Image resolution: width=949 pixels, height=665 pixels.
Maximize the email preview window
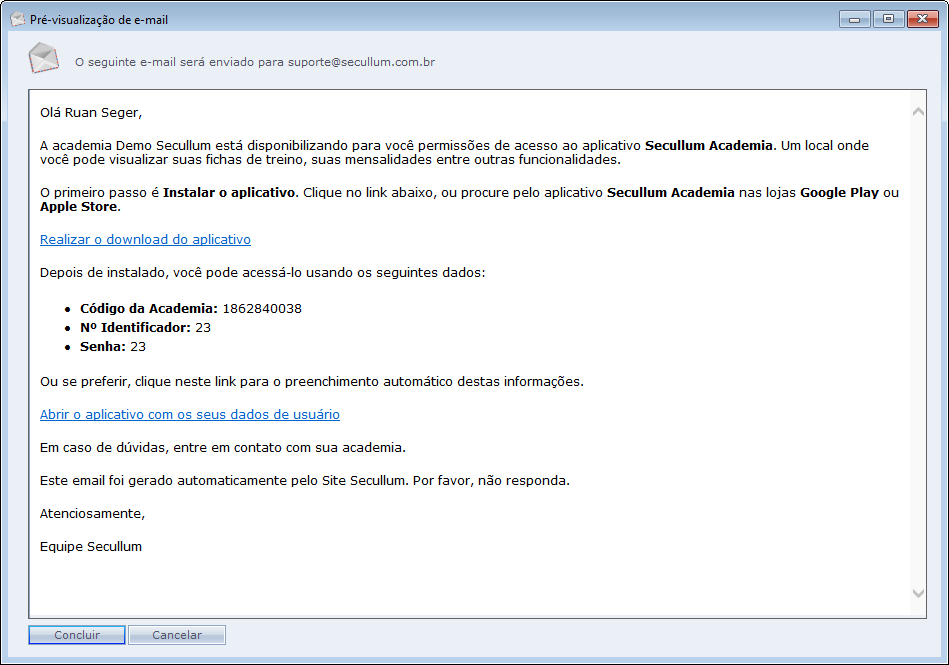[886, 18]
